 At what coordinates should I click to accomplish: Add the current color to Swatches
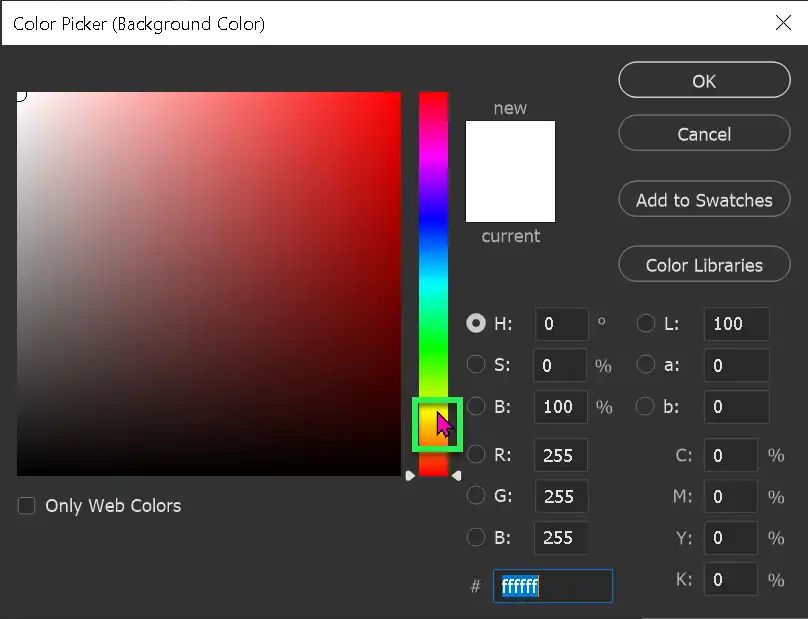coord(704,199)
